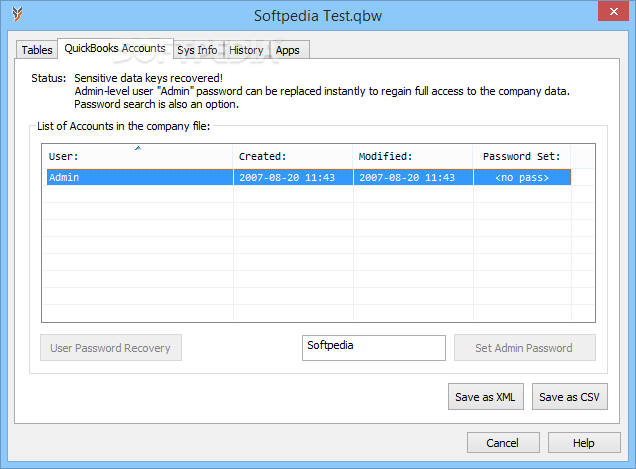Click the 'Sensitive data keys recovered!' status text
This screenshot has height=469, width=636.
point(148,78)
